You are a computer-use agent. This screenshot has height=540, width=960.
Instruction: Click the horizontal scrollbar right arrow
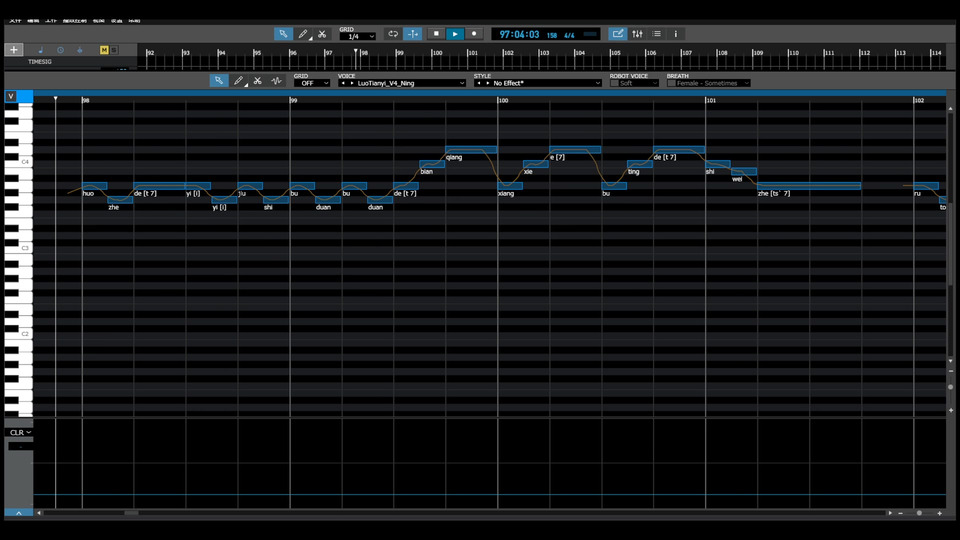[890, 513]
